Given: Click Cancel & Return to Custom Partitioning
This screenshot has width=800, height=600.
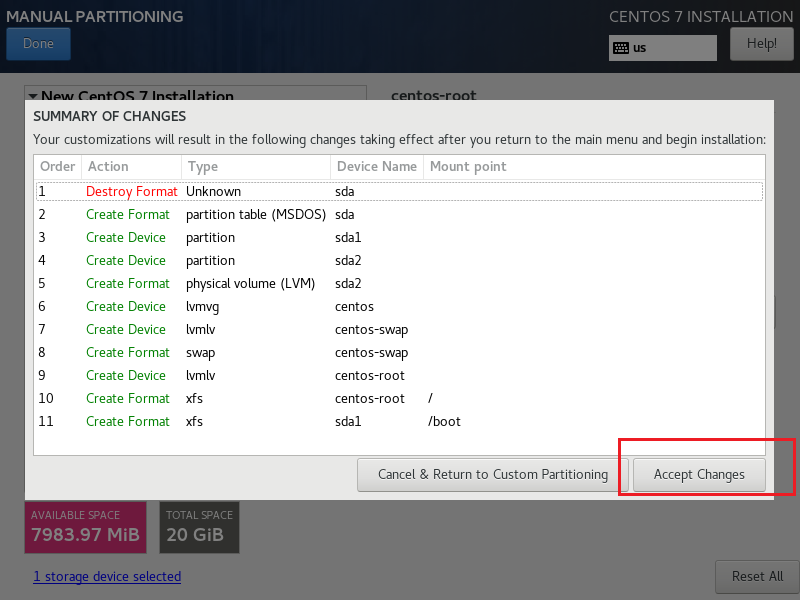Looking at the screenshot, I should click(493, 475).
